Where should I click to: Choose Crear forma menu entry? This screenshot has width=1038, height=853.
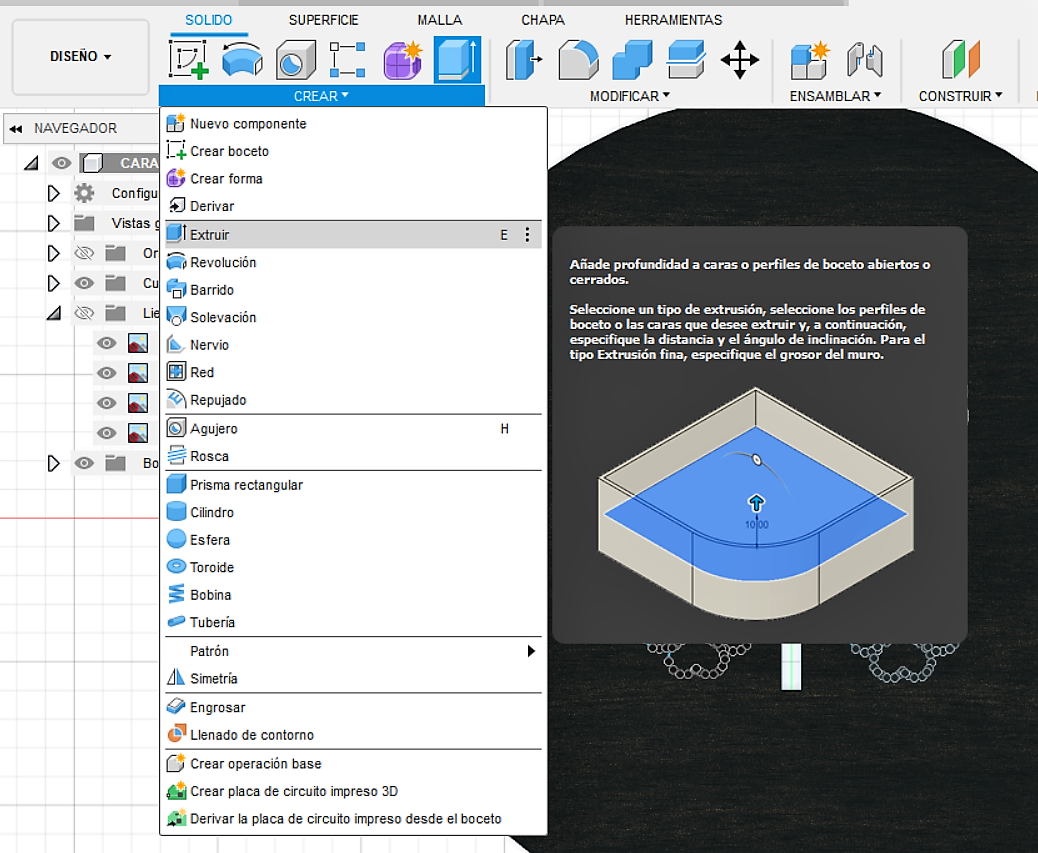(x=354, y=179)
